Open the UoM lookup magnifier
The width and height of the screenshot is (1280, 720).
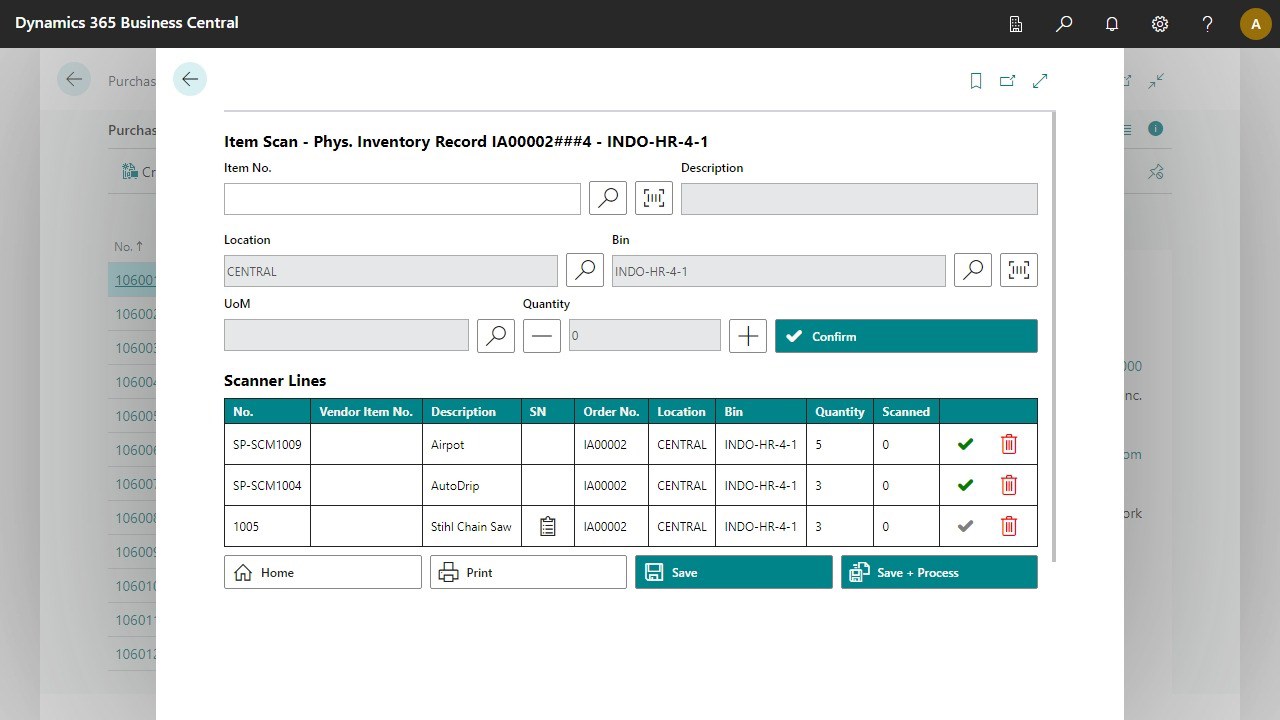click(495, 335)
